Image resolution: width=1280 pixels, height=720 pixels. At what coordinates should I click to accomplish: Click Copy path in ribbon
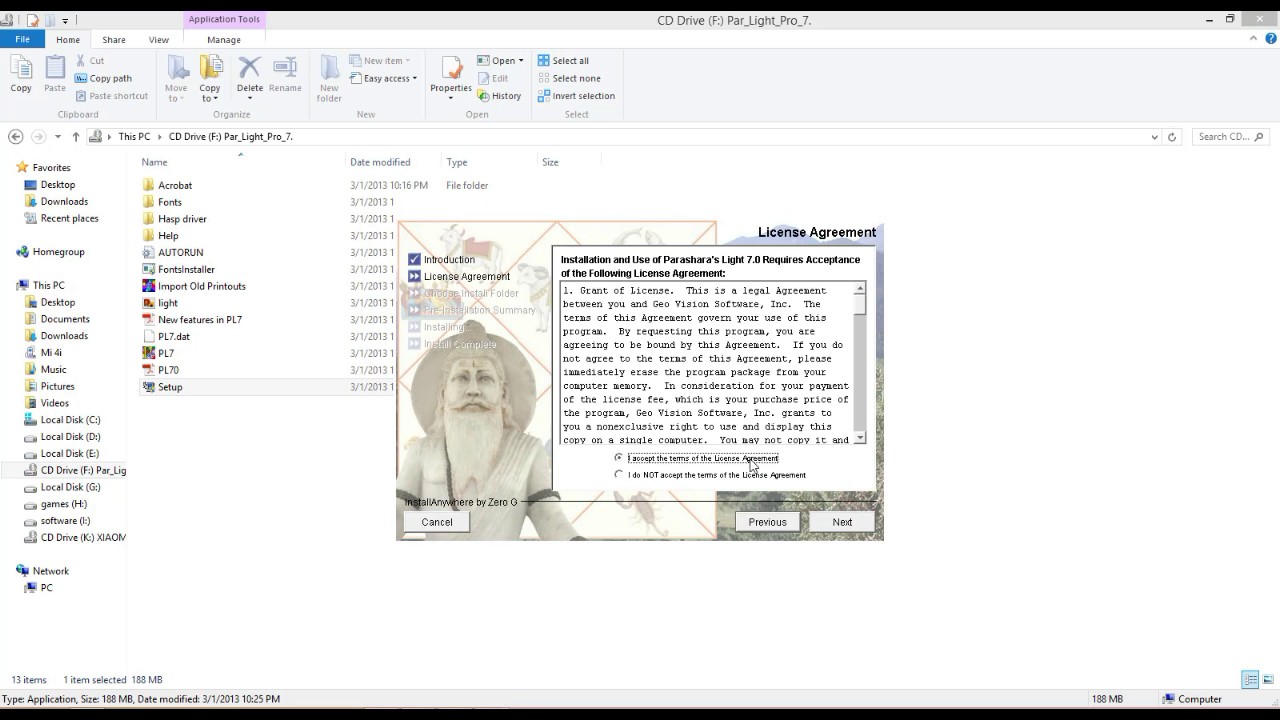pyautogui.click(x=103, y=78)
